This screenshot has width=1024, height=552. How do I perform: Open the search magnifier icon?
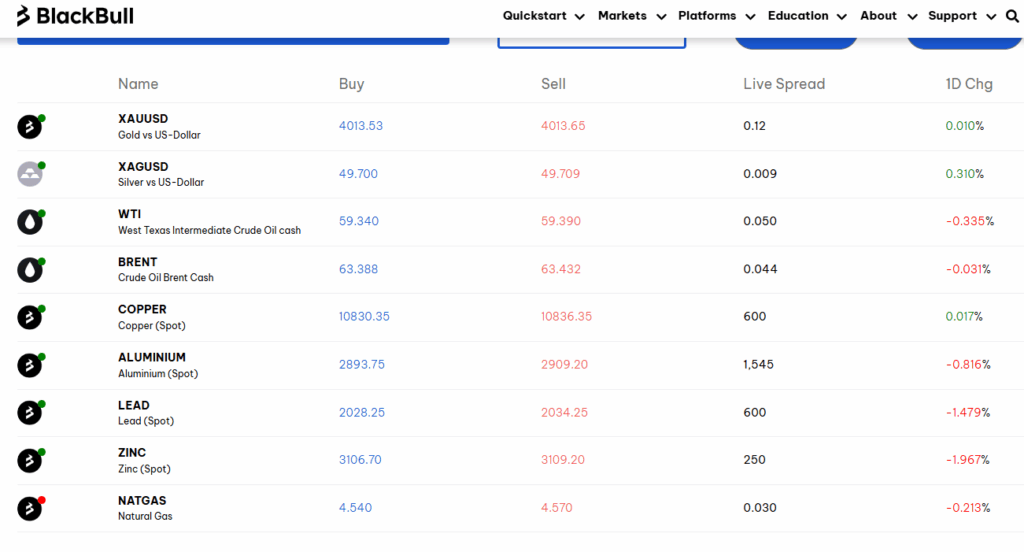(1012, 16)
